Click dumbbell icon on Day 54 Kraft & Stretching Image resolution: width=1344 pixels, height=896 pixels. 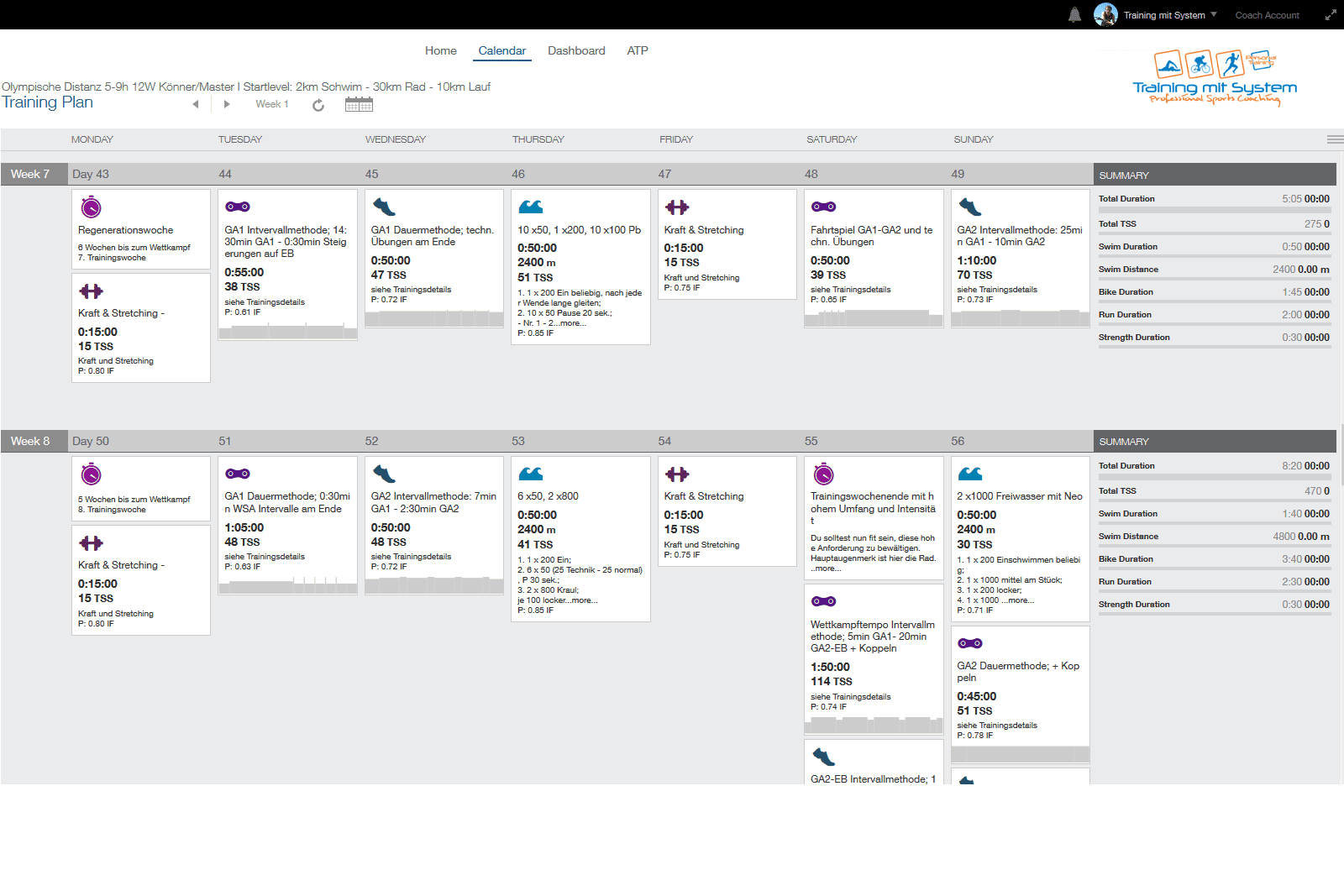click(677, 474)
